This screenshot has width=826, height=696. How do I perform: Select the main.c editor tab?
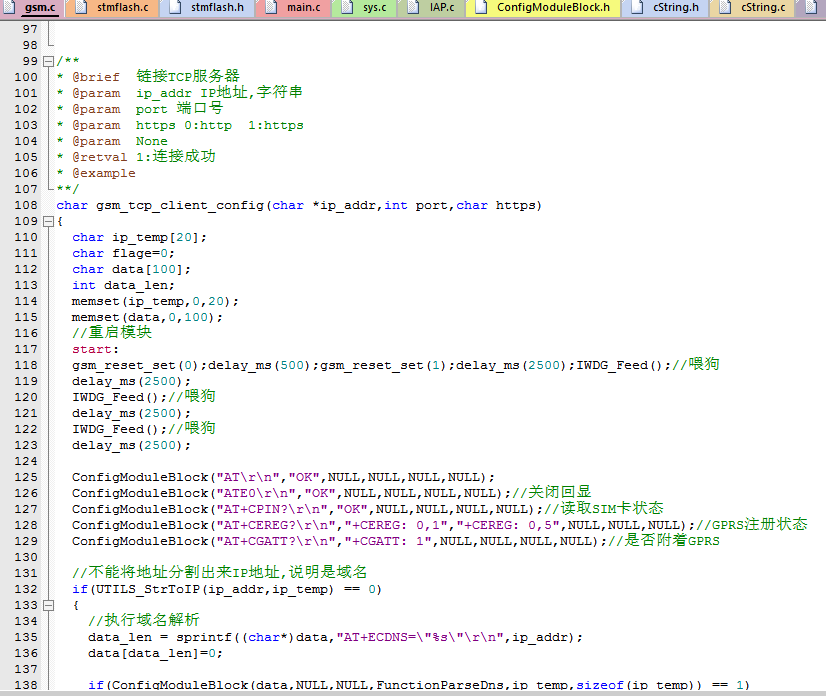pos(303,8)
